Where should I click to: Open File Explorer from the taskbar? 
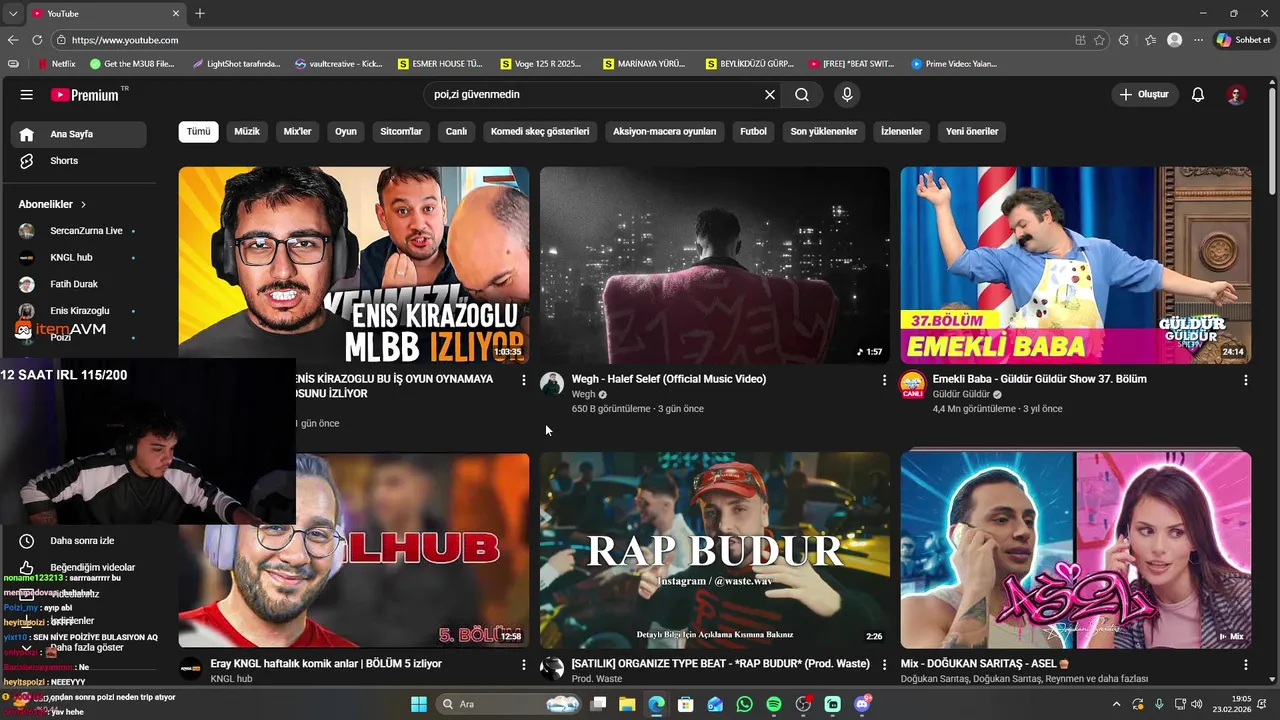click(x=627, y=704)
